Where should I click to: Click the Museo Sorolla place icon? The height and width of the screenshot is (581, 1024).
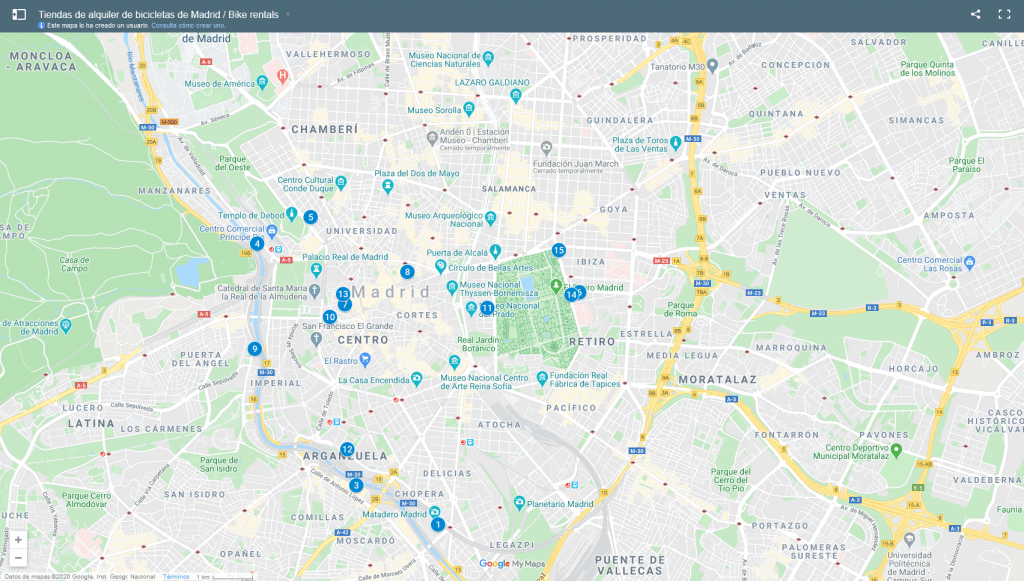tap(469, 110)
